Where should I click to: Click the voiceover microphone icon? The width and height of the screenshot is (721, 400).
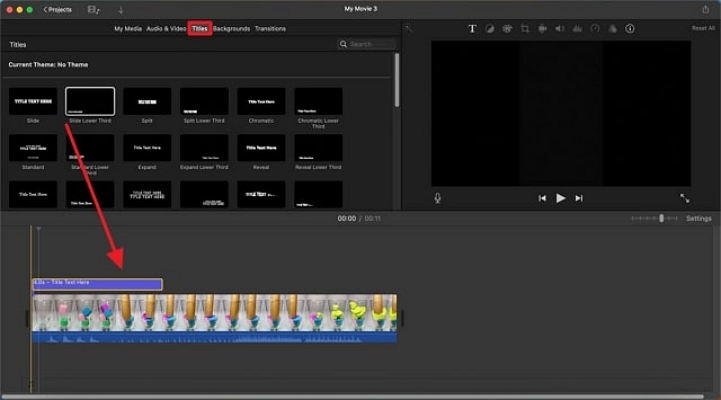[x=438, y=198]
